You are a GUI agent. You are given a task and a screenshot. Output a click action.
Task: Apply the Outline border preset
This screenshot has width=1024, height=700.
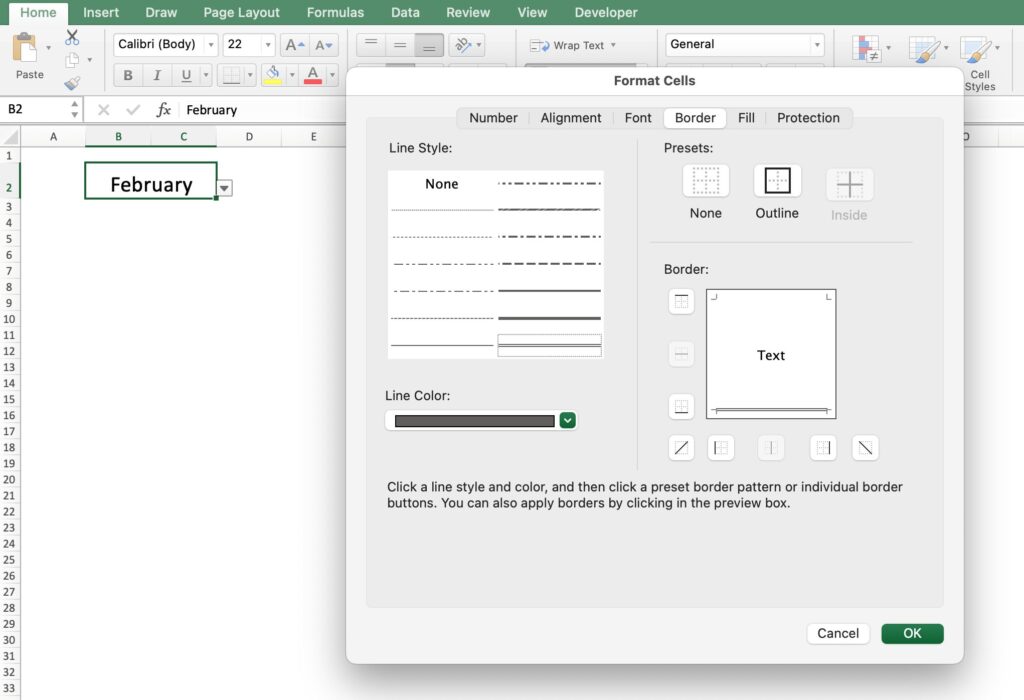coord(777,181)
